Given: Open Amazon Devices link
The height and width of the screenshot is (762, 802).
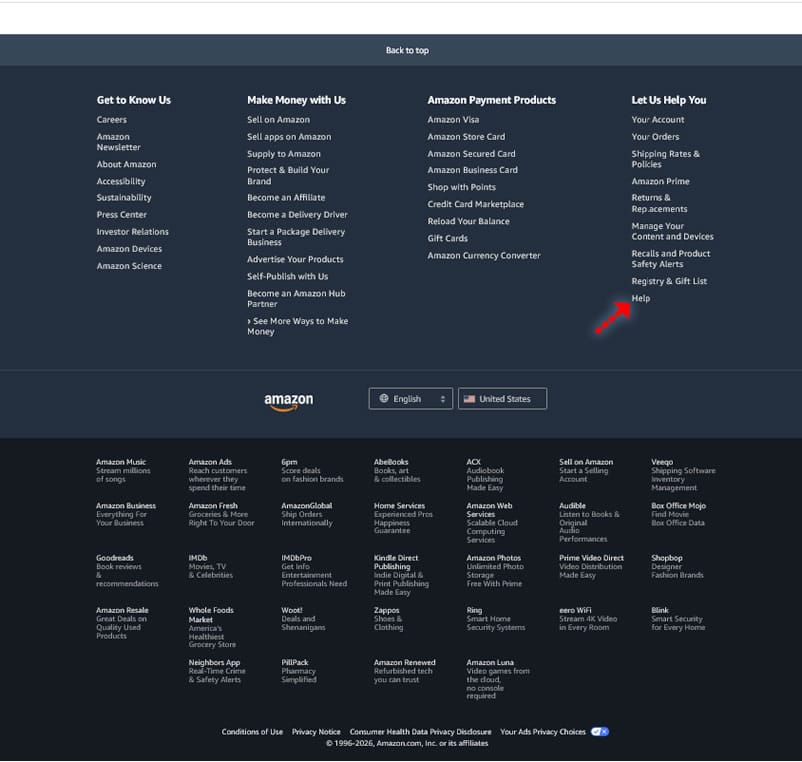Looking at the screenshot, I should click(129, 249).
